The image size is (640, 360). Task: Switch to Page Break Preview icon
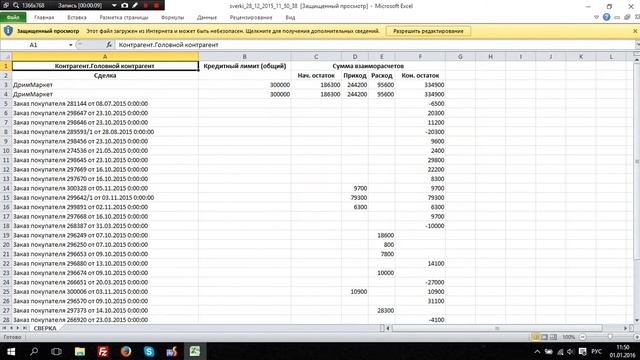[553, 337]
